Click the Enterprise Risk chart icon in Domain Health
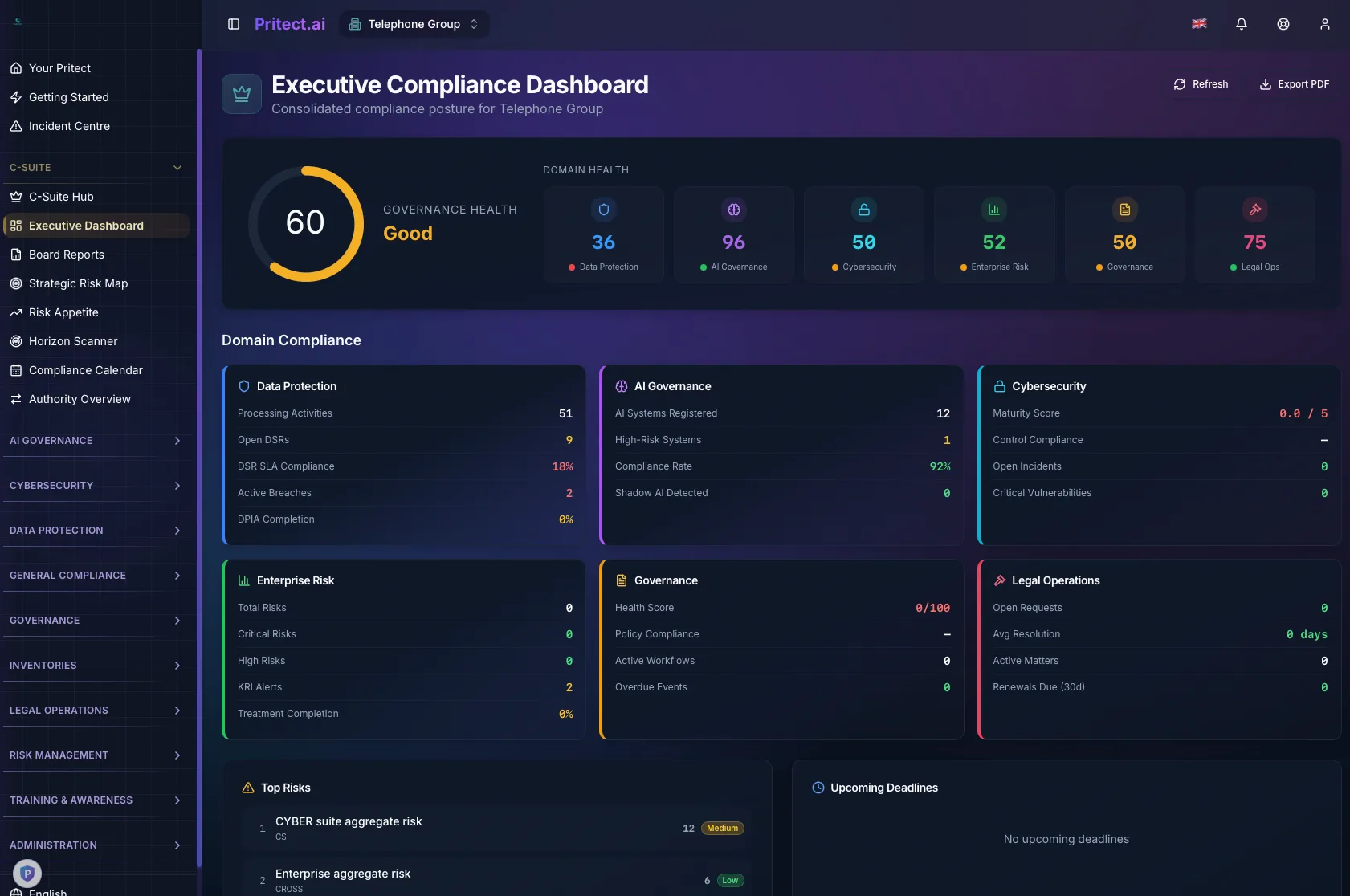 pyautogui.click(x=994, y=210)
